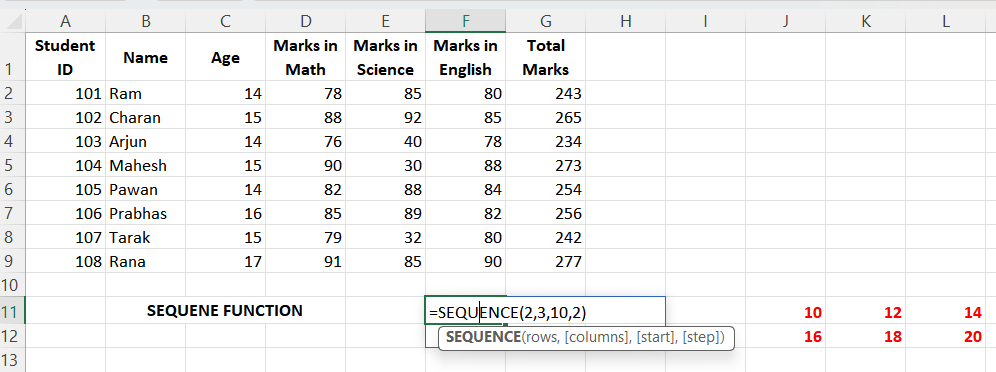Image resolution: width=996 pixels, height=372 pixels.
Task: Select Total Marks cell 273
Action: pos(546,166)
